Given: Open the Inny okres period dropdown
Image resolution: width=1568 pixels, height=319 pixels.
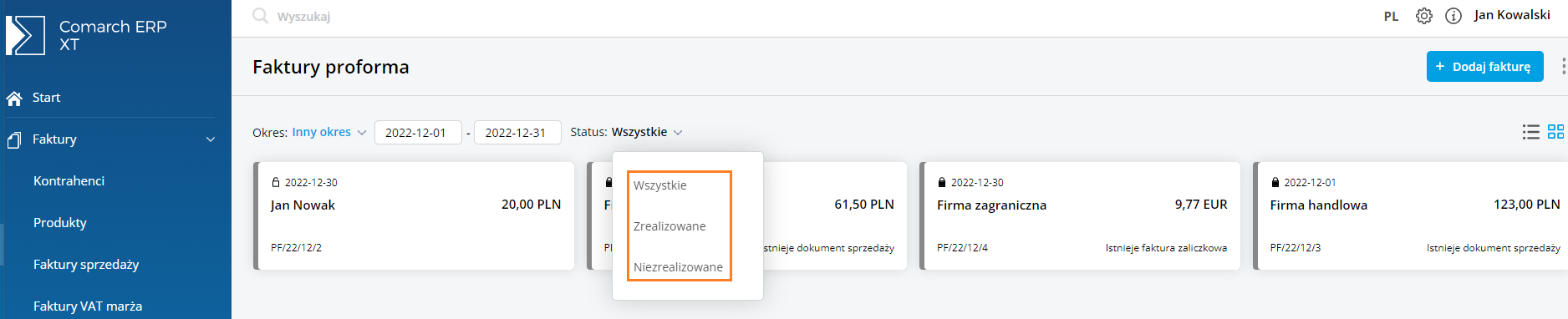Looking at the screenshot, I should pyautogui.click(x=328, y=132).
